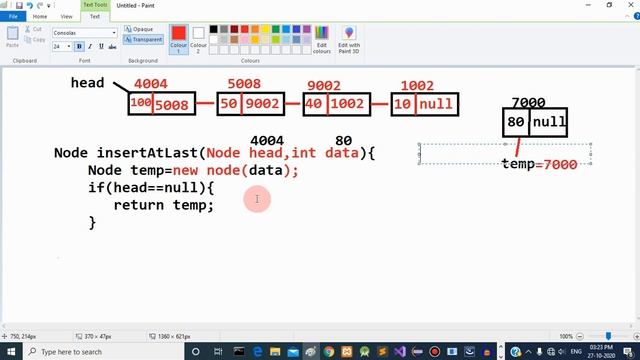Viewport: 640px width, 360px height.
Task: Open Microsoft Edge from taskbar
Action: tap(258, 351)
